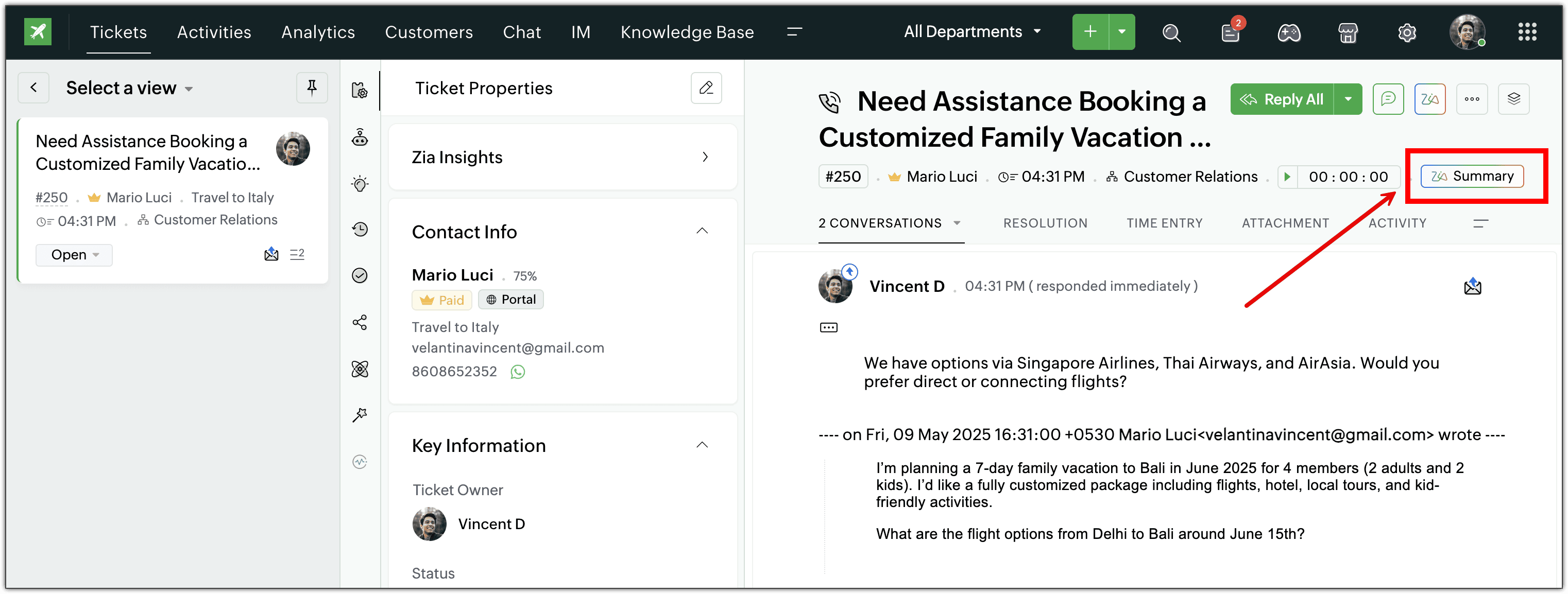
Task: Edit Ticket Properties with pencil icon
Action: pyautogui.click(x=706, y=88)
